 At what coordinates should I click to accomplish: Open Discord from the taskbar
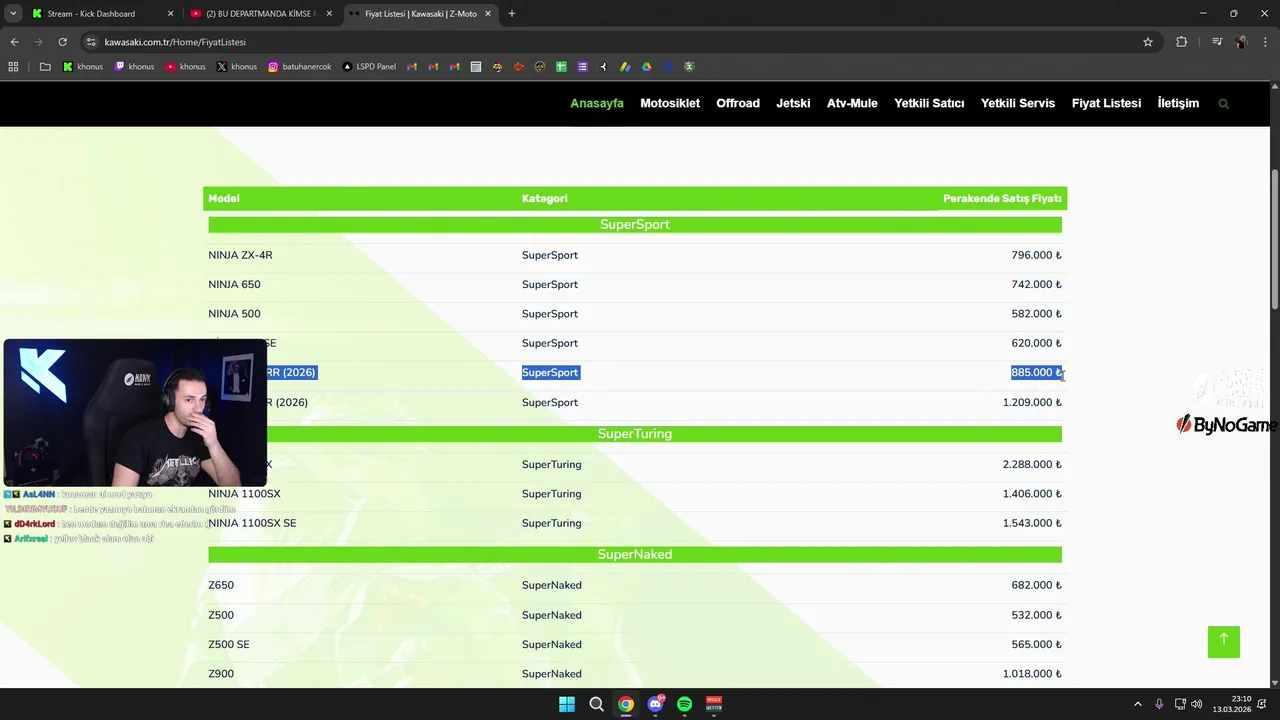pyautogui.click(x=655, y=704)
